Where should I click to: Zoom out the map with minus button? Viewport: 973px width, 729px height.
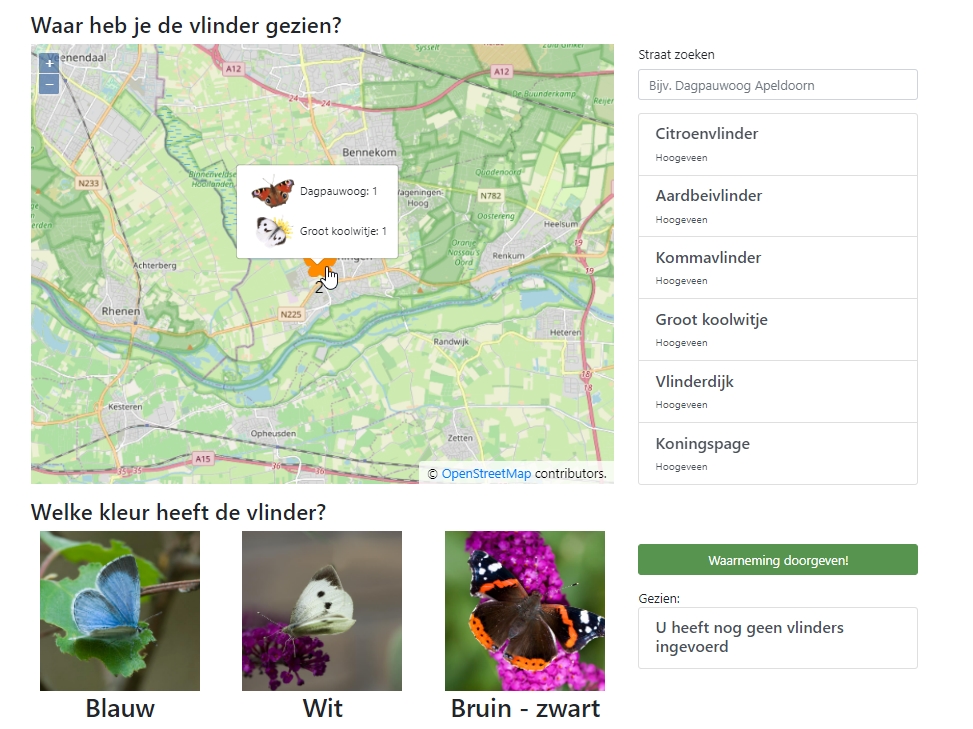[49, 84]
